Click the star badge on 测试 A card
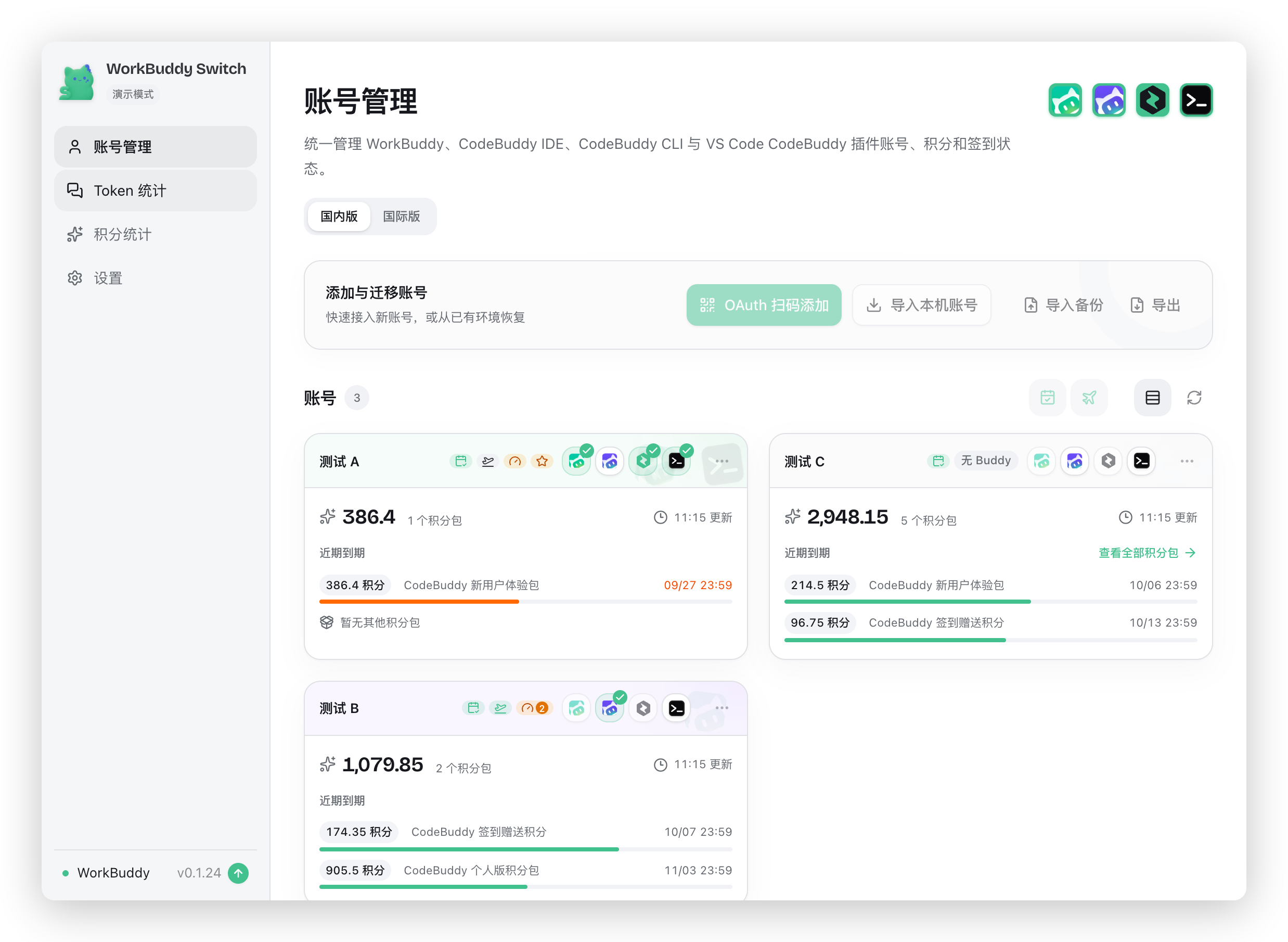Screen dimensions: 1288x942 pos(542,461)
